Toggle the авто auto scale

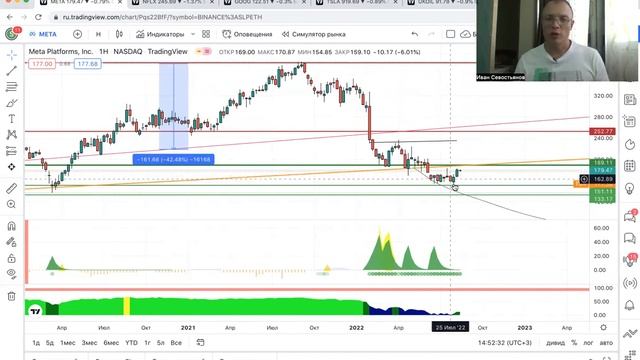point(606,343)
